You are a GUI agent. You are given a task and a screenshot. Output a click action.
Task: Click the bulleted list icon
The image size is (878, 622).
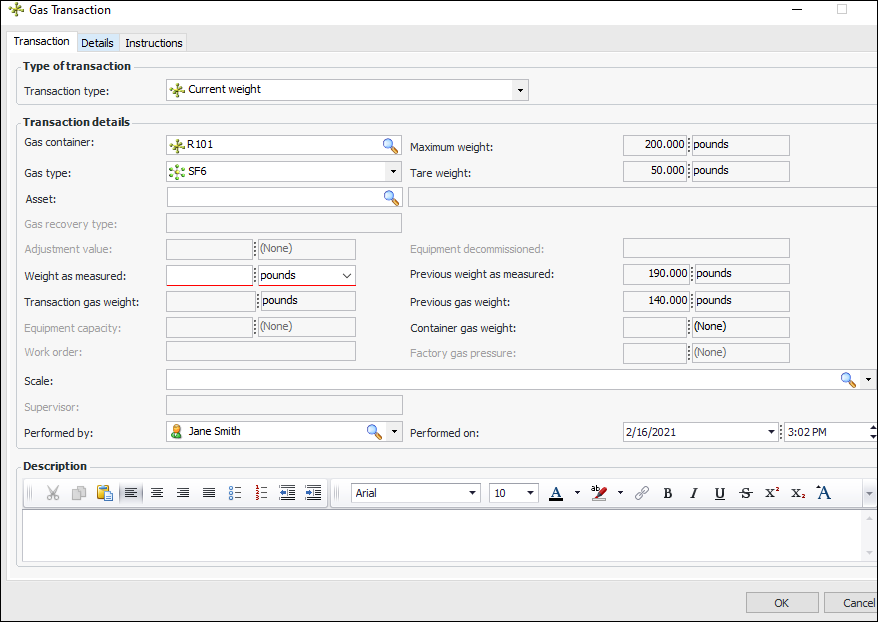click(x=235, y=493)
